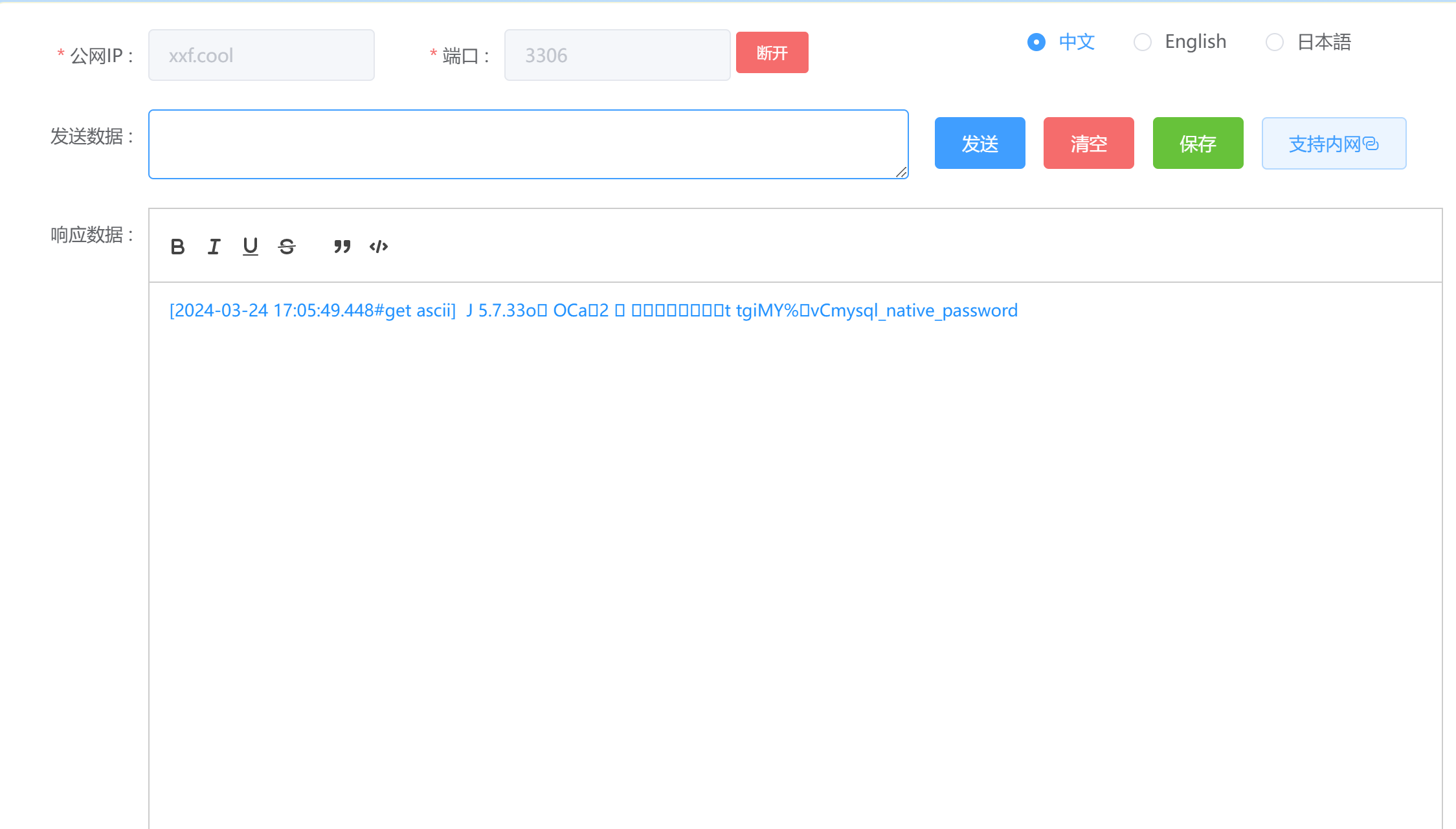Toggle bold formatting in response editor
1456x829 pixels.
177,247
